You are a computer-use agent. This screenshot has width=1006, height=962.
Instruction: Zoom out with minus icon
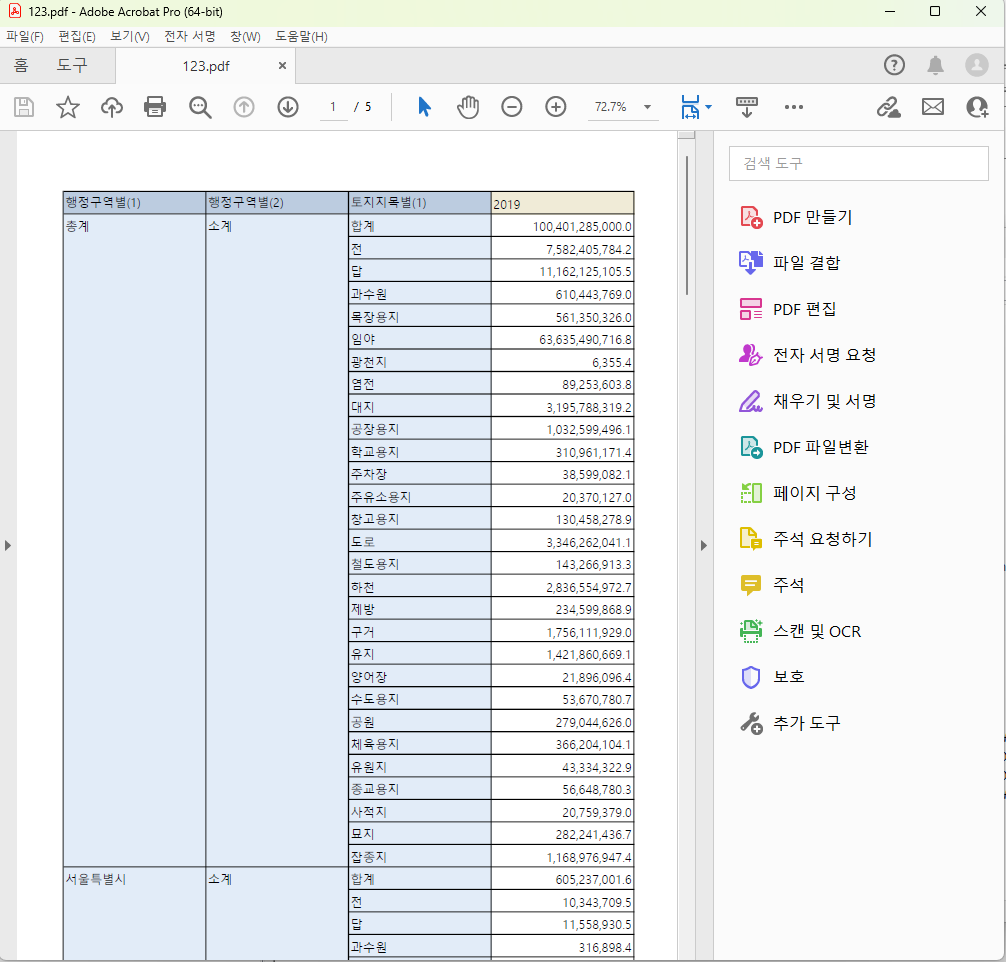point(511,107)
